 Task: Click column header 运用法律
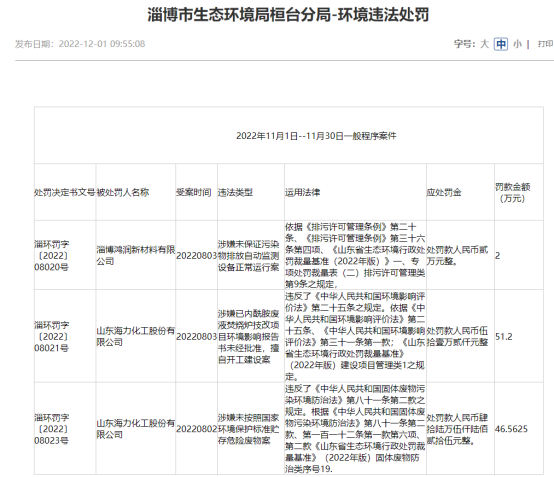click(302, 192)
